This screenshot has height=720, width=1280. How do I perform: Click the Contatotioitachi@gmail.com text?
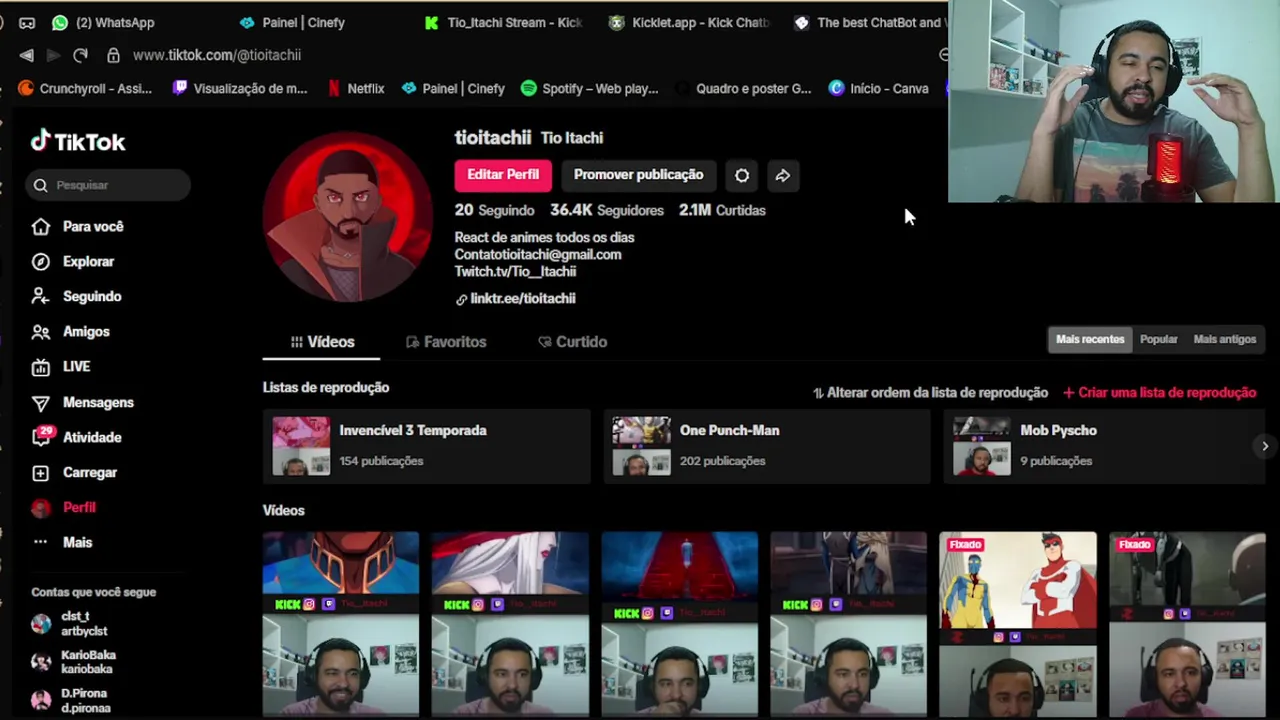[x=538, y=255]
